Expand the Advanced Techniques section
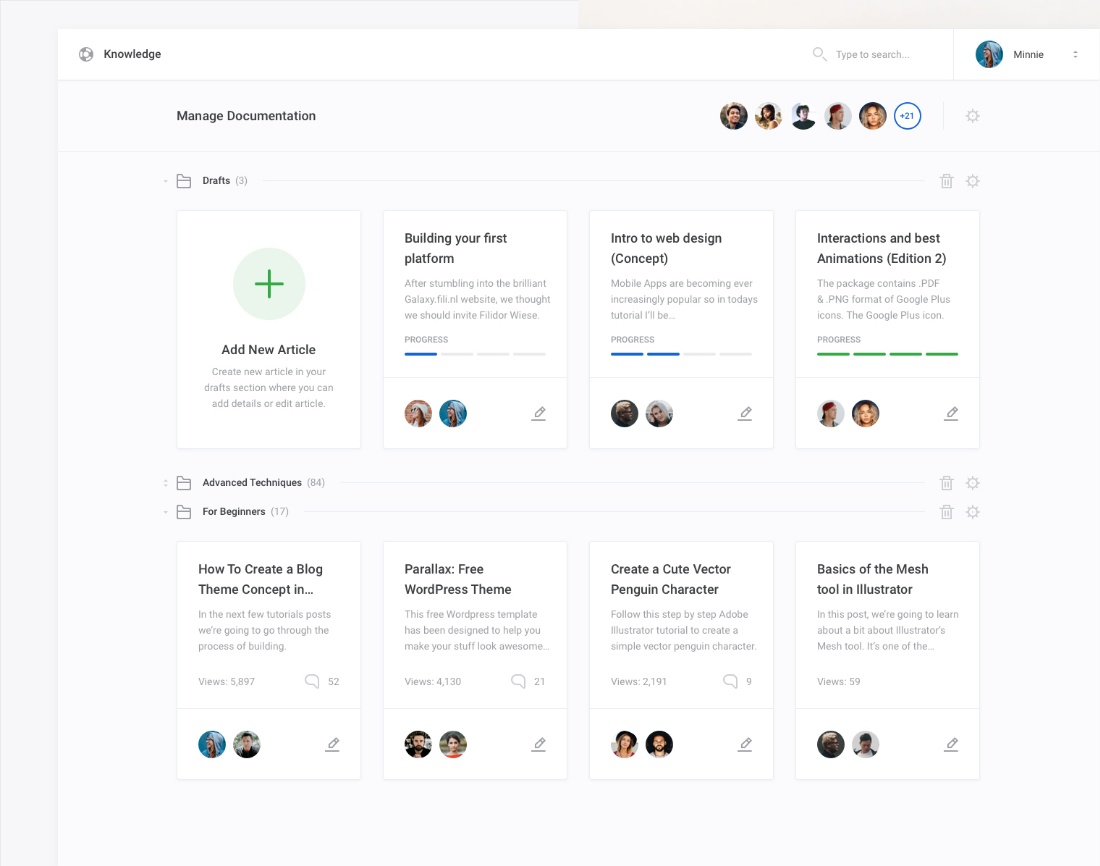The image size is (1100, 866). click(164, 483)
